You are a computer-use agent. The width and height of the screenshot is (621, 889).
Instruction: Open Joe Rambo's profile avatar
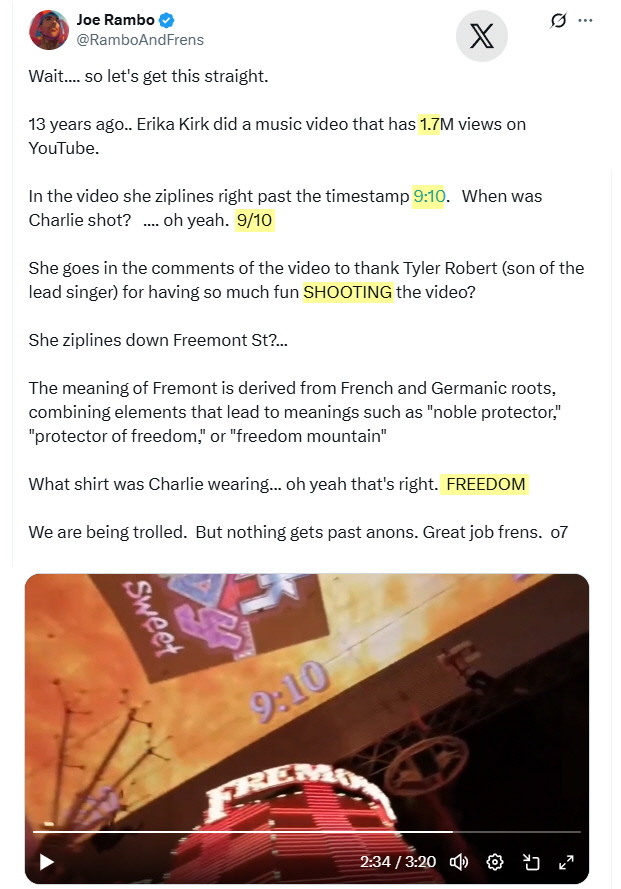pyautogui.click(x=49, y=30)
